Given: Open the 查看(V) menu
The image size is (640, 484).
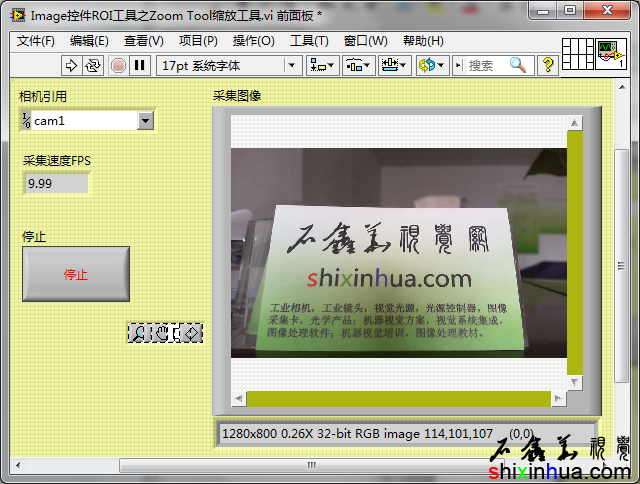Looking at the screenshot, I should (144, 41).
